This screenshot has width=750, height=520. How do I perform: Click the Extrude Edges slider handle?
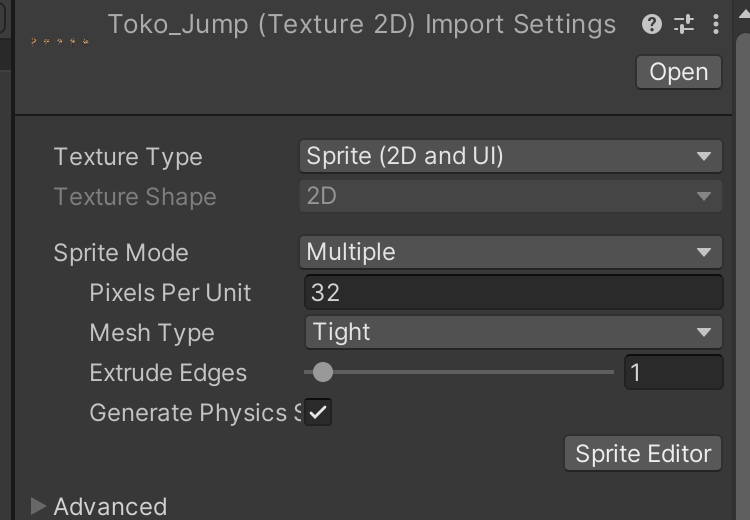pos(322,373)
